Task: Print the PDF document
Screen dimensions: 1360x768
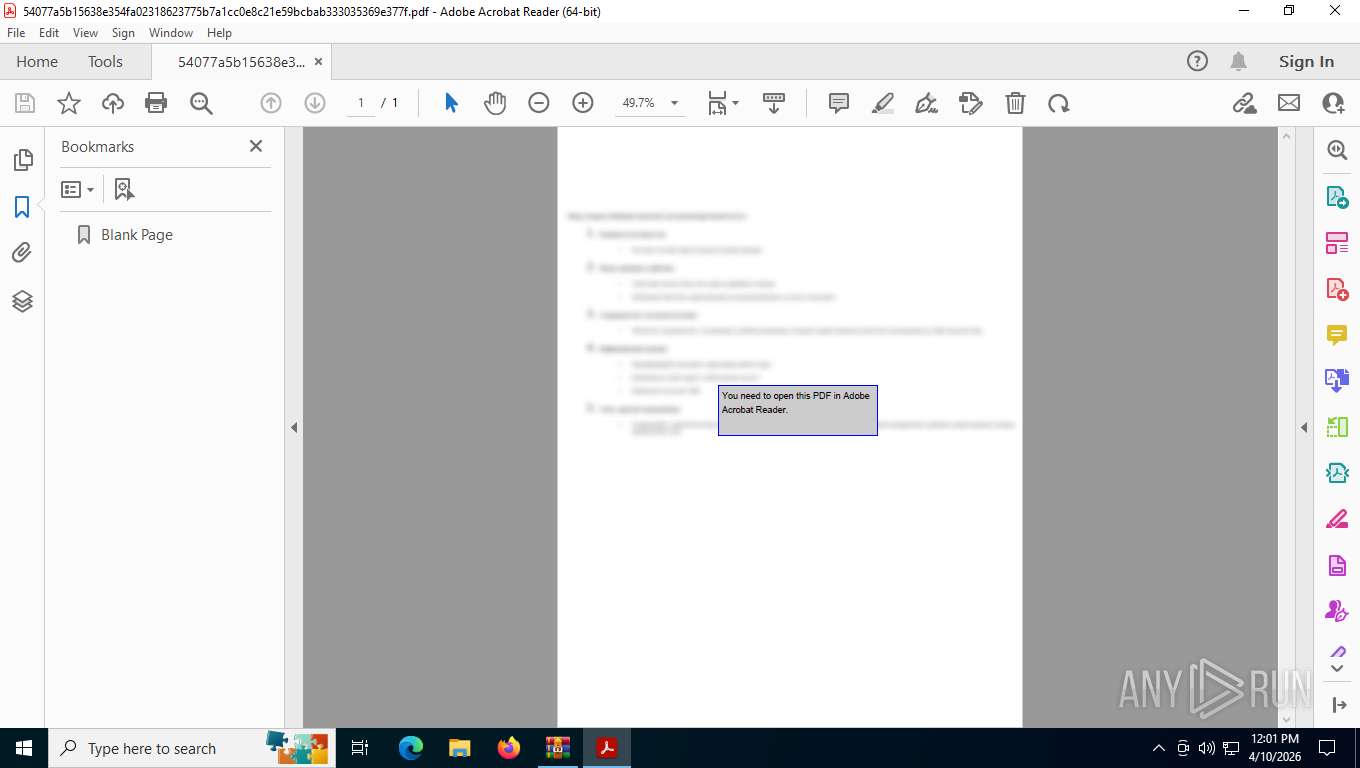Action: coord(156,103)
